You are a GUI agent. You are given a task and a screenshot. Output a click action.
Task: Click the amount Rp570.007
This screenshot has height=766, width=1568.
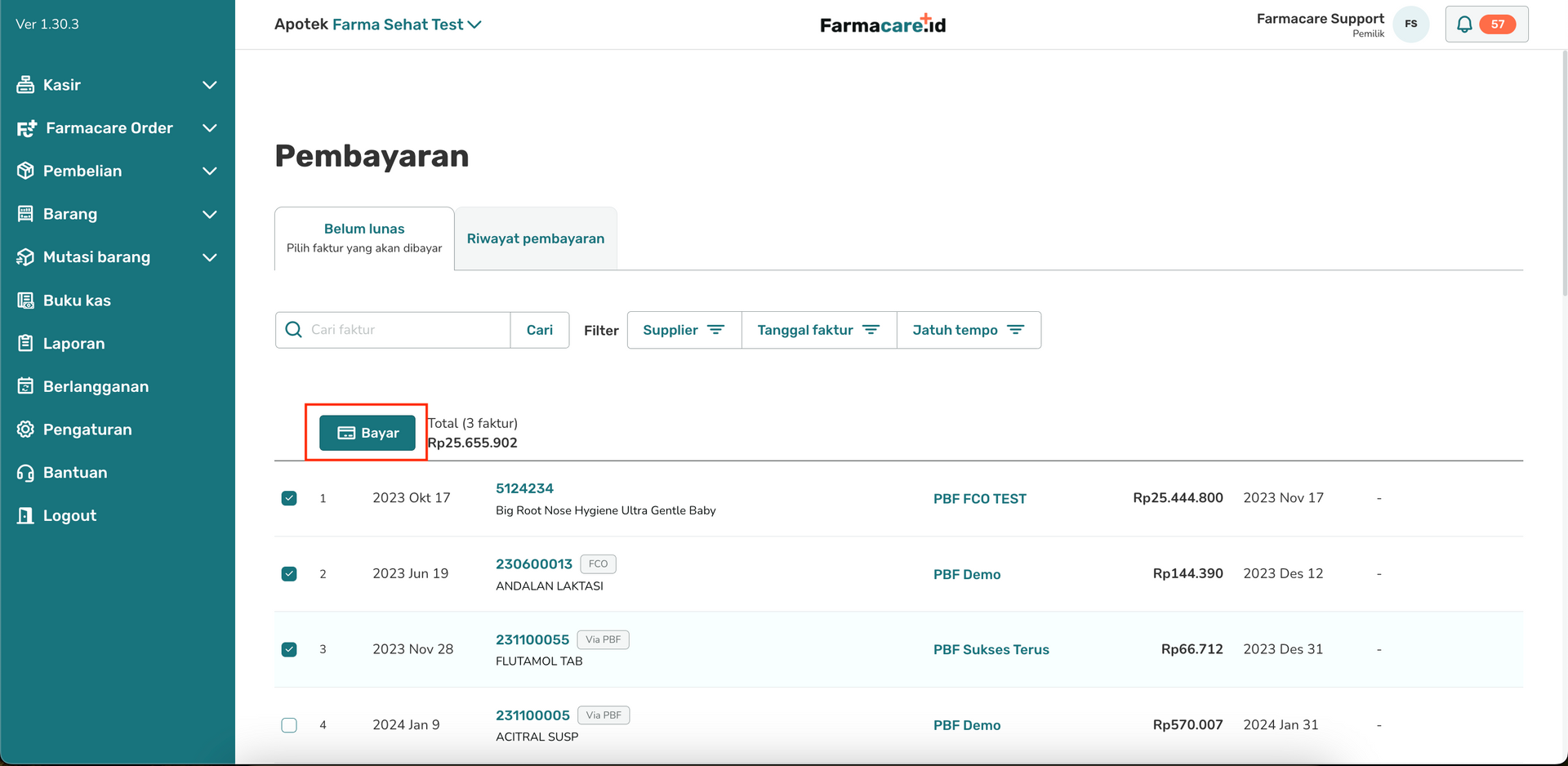(1188, 725)
